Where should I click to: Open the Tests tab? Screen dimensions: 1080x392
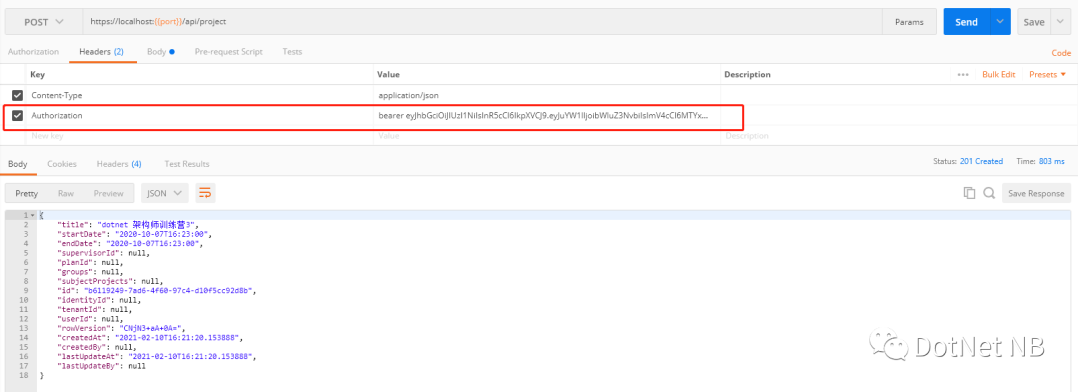point(292,52)
